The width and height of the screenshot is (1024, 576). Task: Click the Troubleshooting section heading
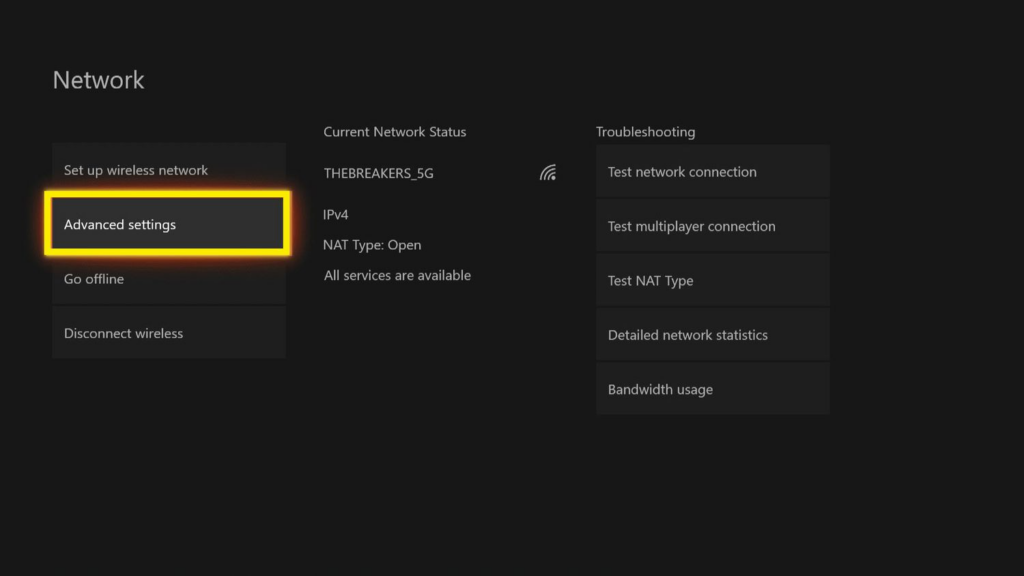coord(645,132)
